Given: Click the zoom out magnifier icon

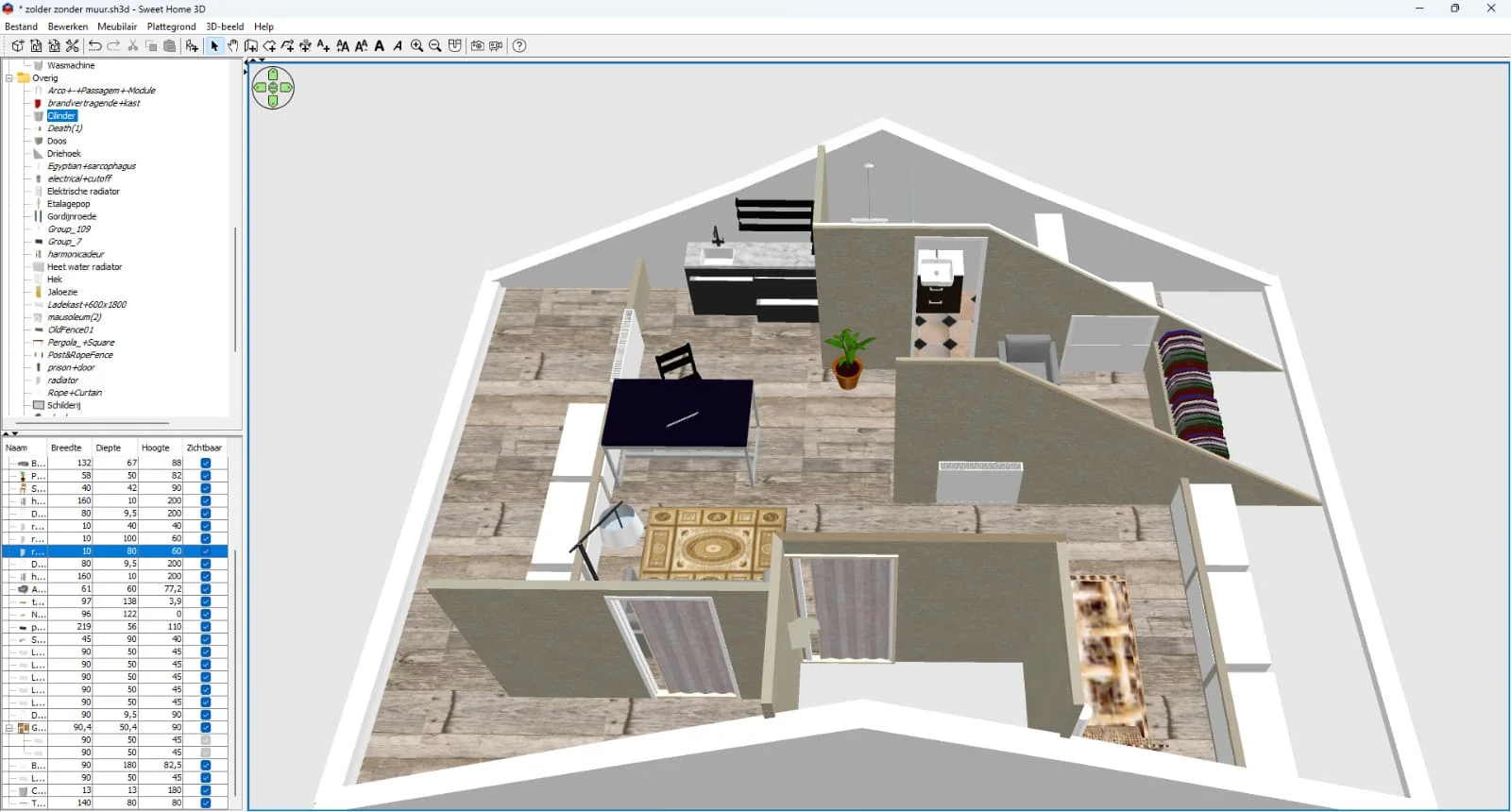Looking at the screenshot, I should (x=435, y=46).
